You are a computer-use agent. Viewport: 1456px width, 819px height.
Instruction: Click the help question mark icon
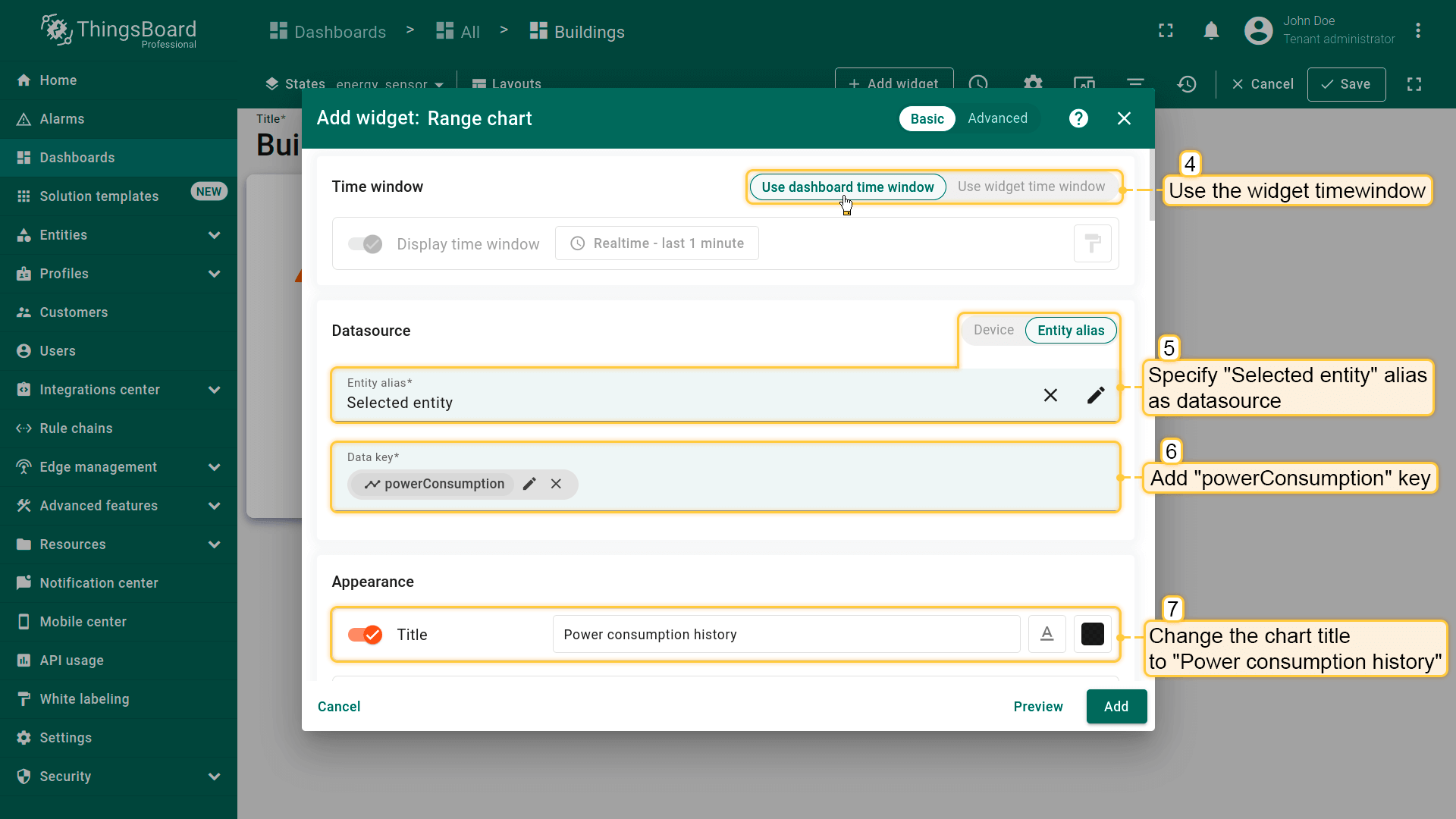(x=1078, y=118)
